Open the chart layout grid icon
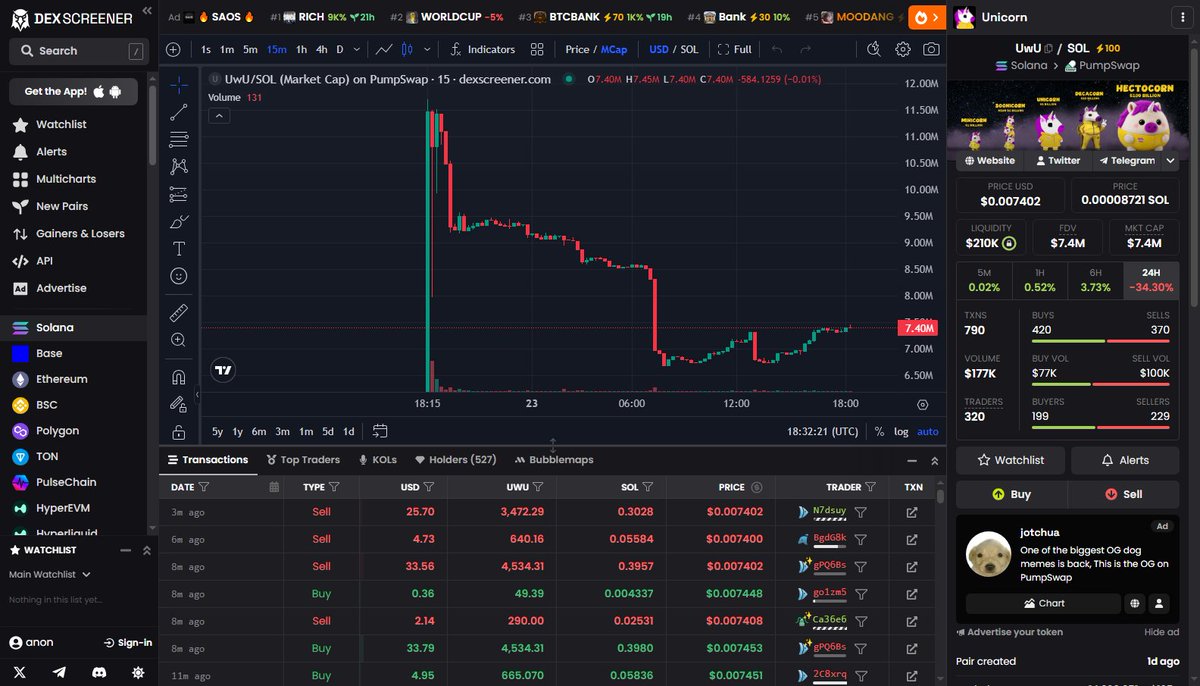The width and height of the screenshot is (1200, 686). click(537, 49)
